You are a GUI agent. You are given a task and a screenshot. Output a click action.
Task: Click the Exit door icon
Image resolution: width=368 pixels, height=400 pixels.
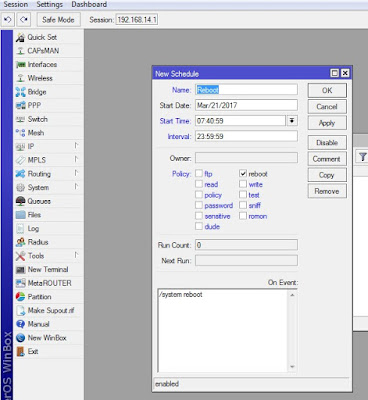click(20, 352)
